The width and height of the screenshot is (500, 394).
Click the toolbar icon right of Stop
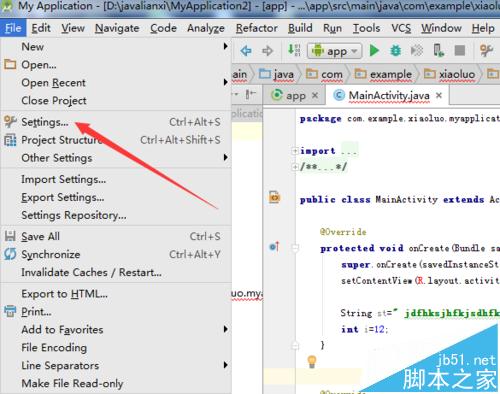click(x=486, y=51)
